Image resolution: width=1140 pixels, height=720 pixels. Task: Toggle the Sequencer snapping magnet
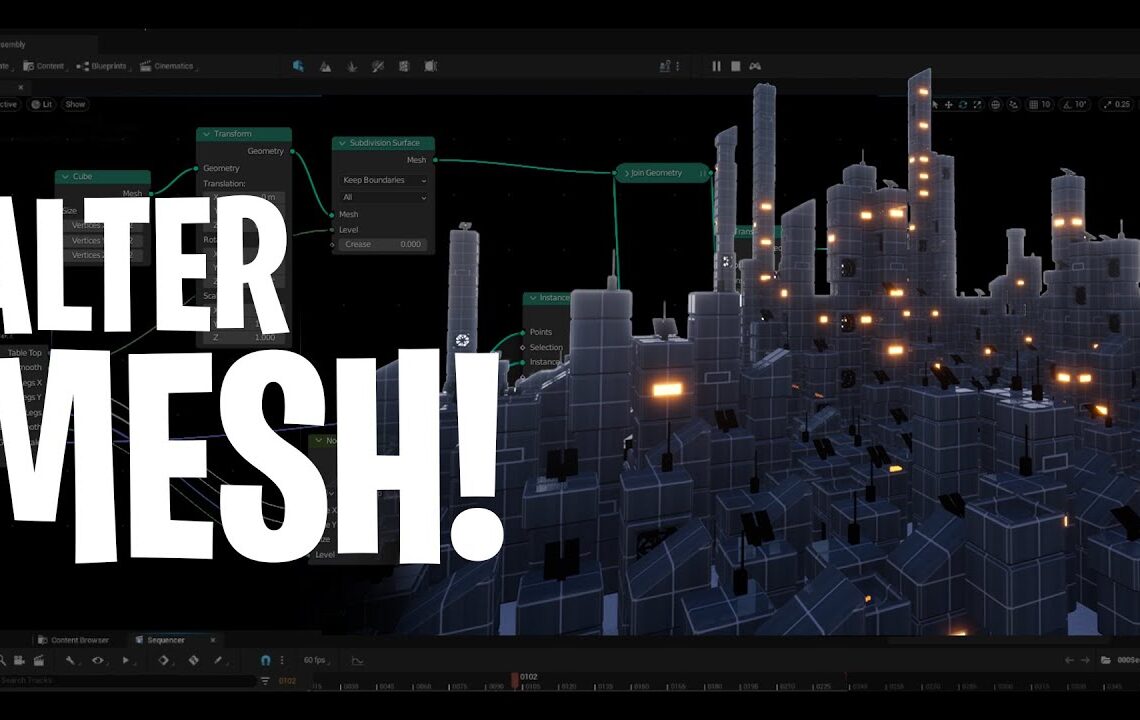[x=265, y=660]
